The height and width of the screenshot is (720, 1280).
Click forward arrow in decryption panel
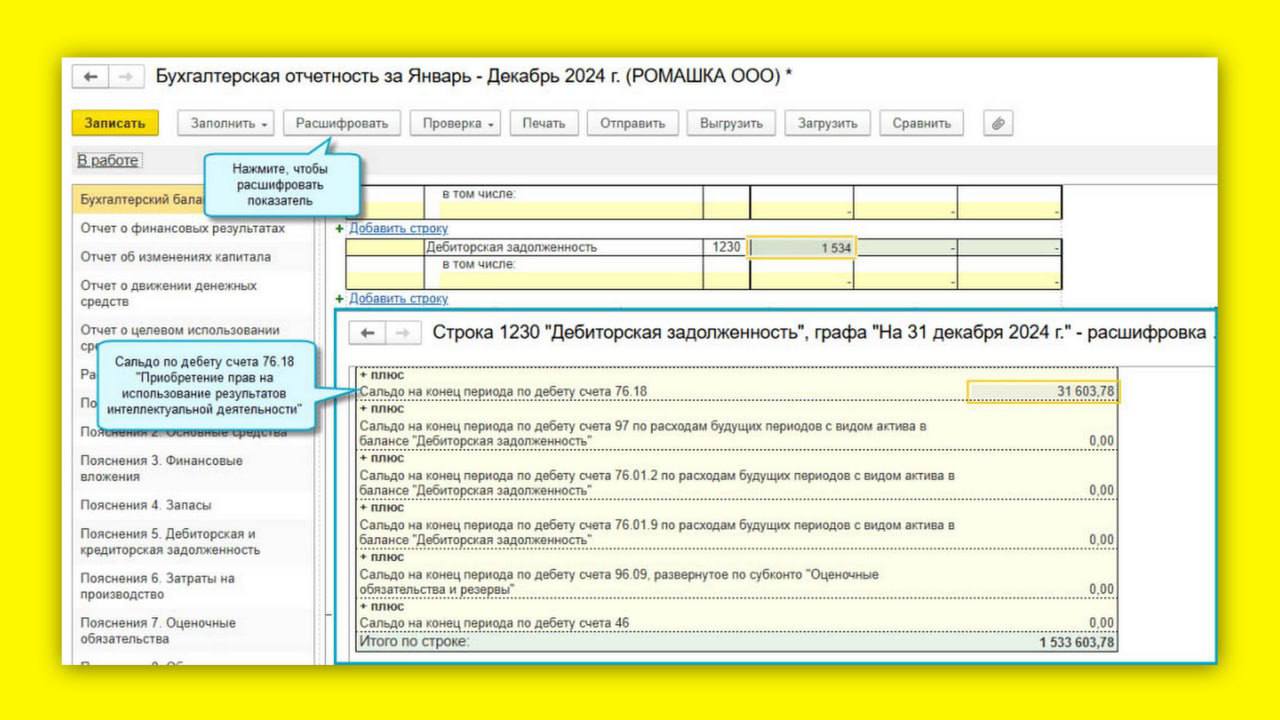tap(401, 333)
